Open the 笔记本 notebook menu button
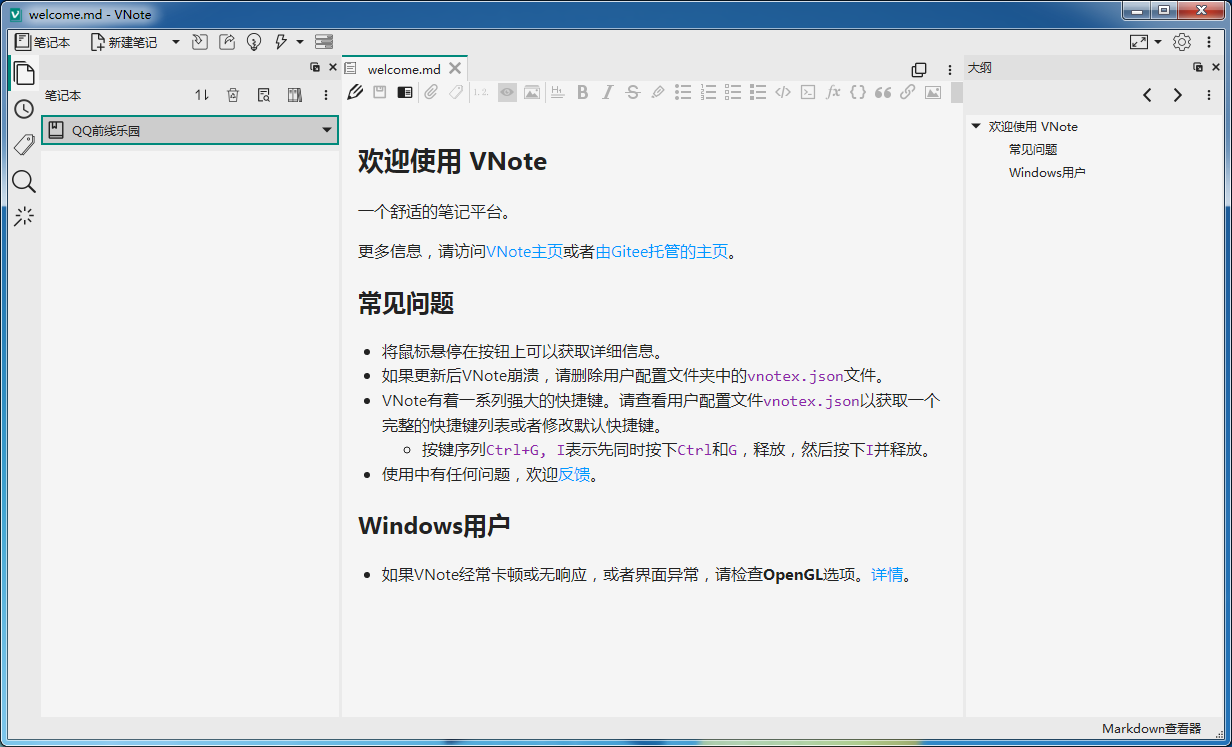 tap(42, 42)
